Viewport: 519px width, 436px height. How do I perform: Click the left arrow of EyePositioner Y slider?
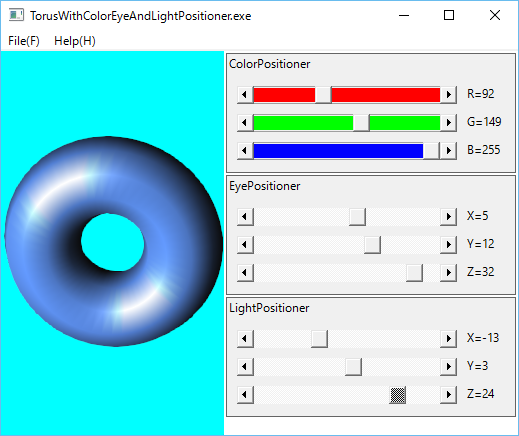coord(245,245)
